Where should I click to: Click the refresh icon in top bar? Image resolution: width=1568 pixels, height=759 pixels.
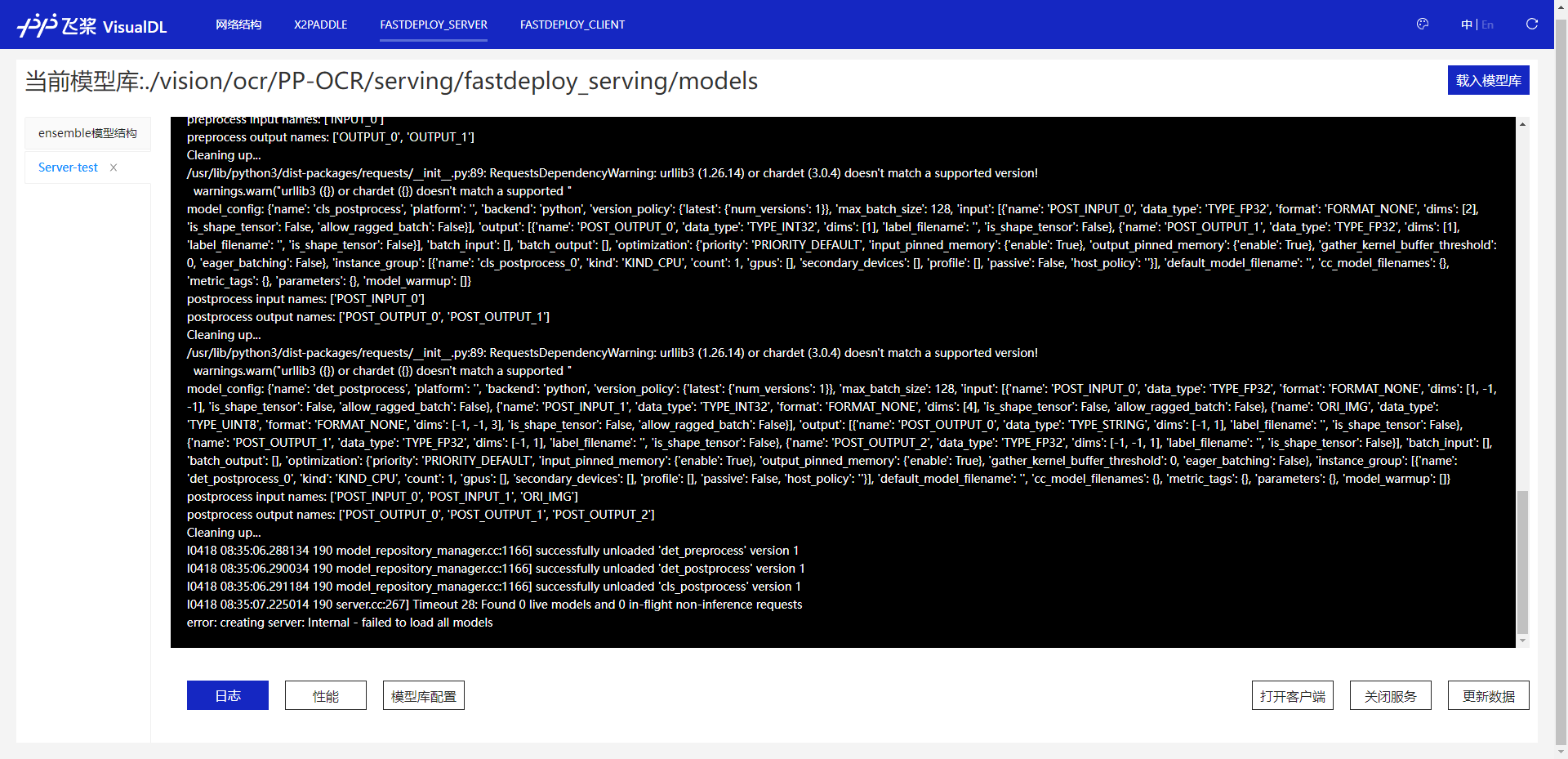[x=1532, y=25]
